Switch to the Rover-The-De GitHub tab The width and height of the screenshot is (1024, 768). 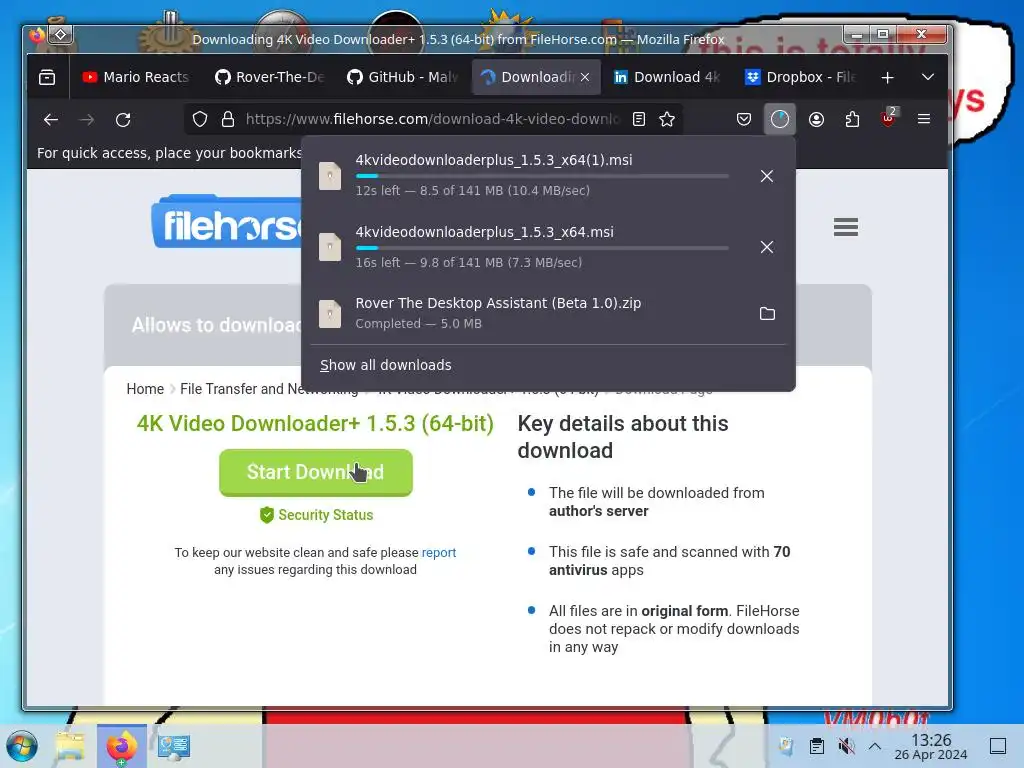coord(270,77)
